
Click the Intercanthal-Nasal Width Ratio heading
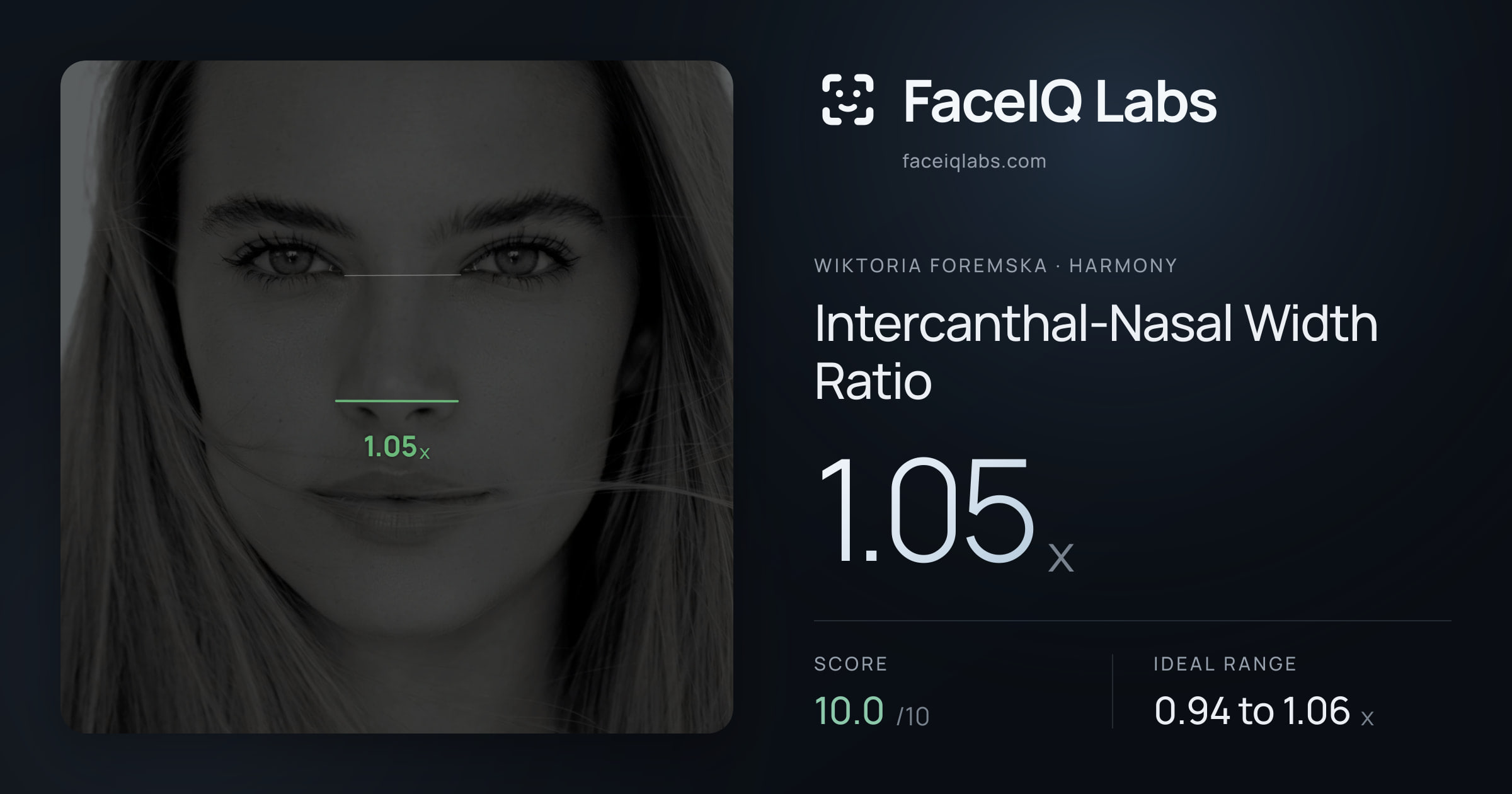point(1096,352)
